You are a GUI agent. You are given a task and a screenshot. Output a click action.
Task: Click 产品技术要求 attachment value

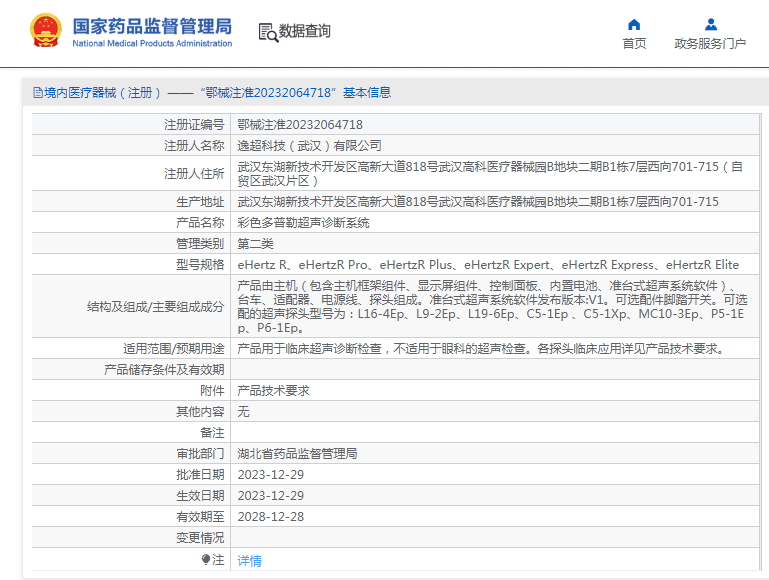pyautogui.click(x=274, y=391)
